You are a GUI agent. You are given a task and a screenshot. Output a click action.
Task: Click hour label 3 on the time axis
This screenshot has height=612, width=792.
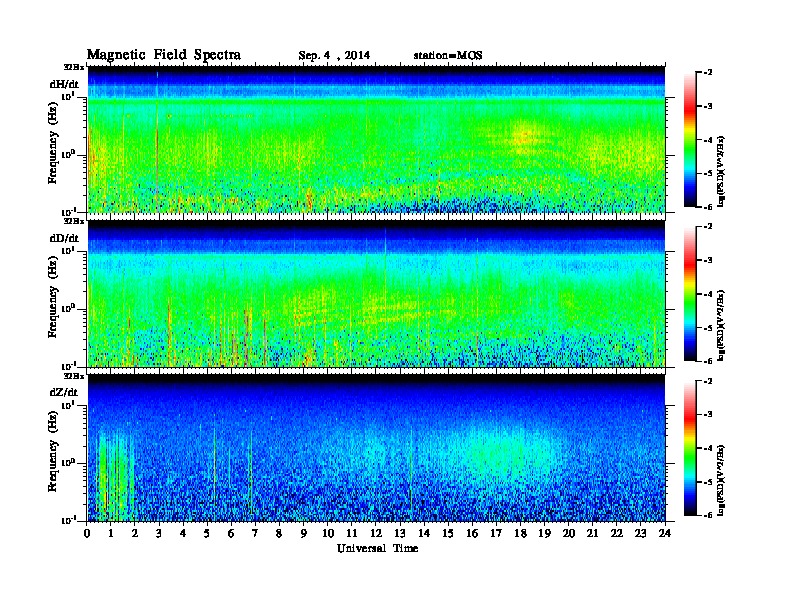(x=160, y=534)
